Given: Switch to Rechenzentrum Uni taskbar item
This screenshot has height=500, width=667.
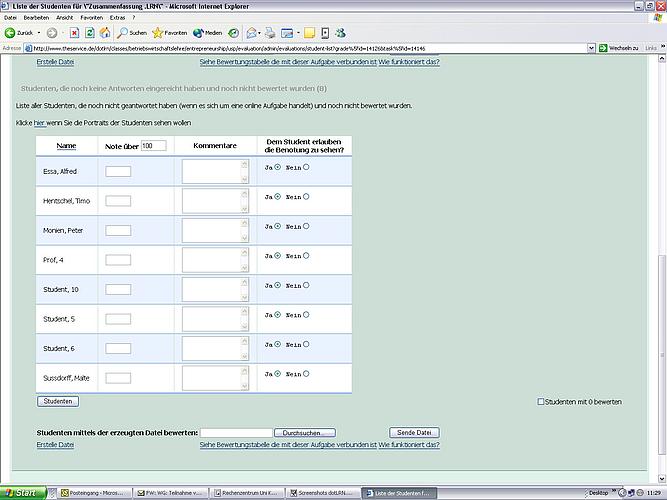Looking at the screenshot, I should [247, 493].
